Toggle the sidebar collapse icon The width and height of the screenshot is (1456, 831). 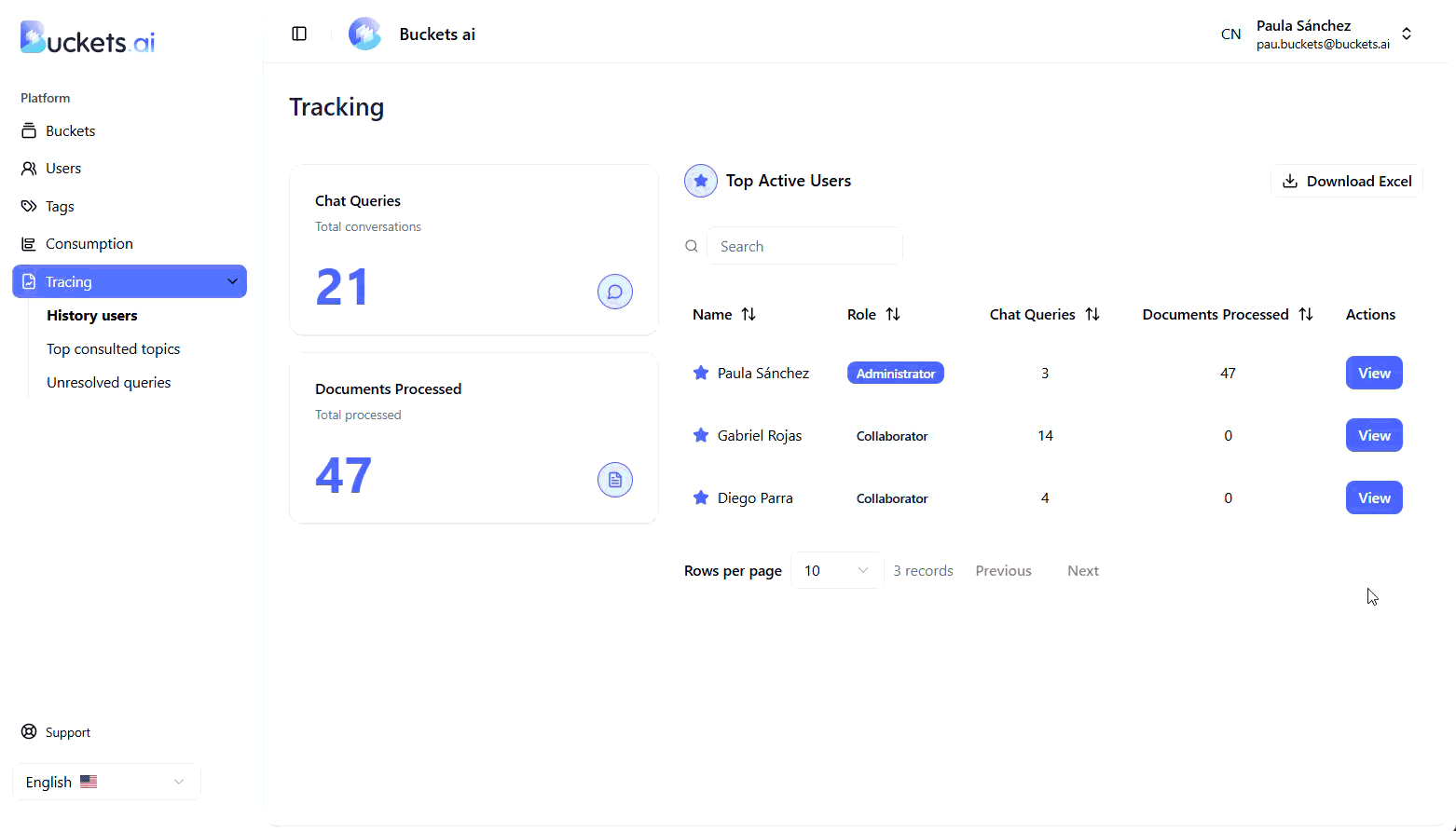click(x=299, y=34)
